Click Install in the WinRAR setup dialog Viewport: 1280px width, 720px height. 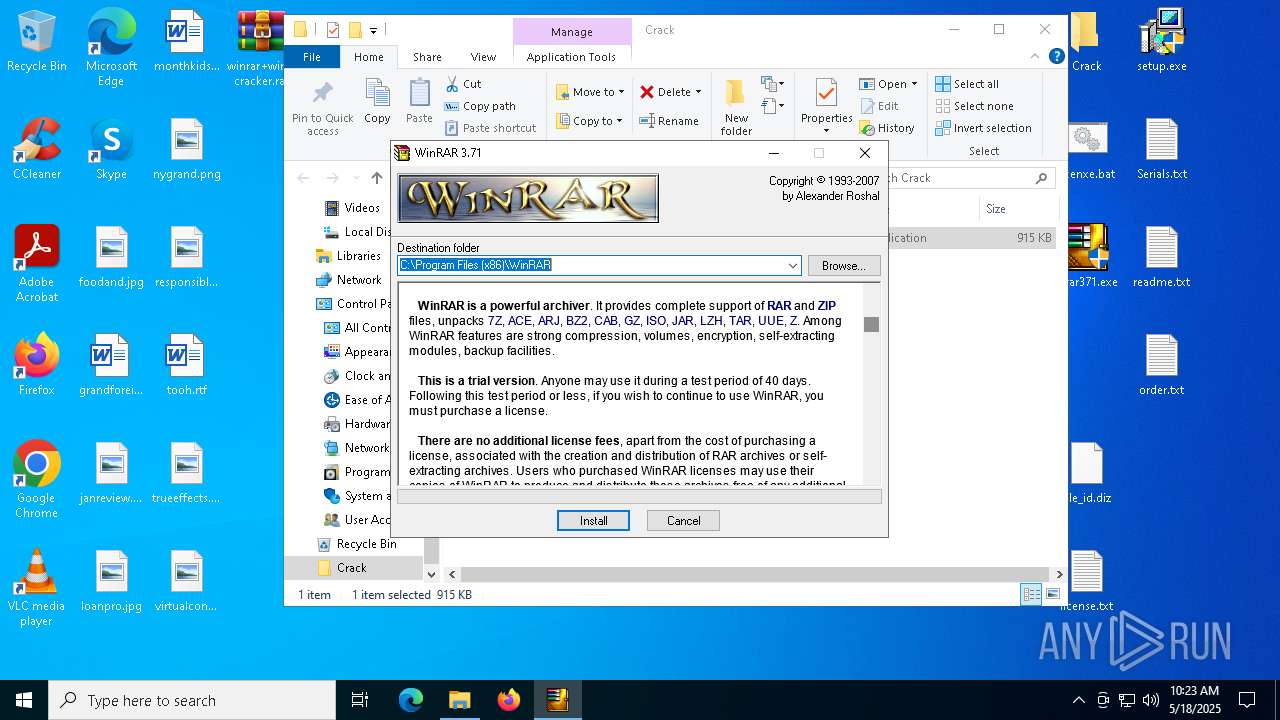[593, 520]
